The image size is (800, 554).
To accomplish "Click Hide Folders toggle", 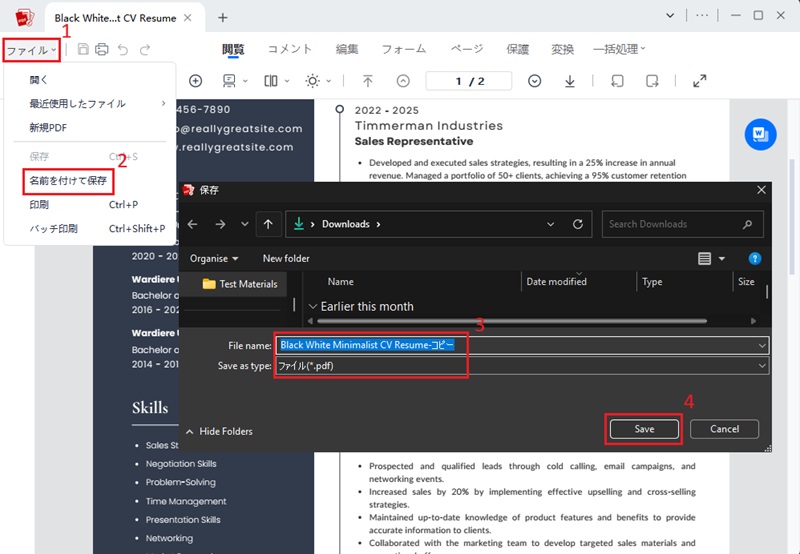I will (x=219, y=432).
